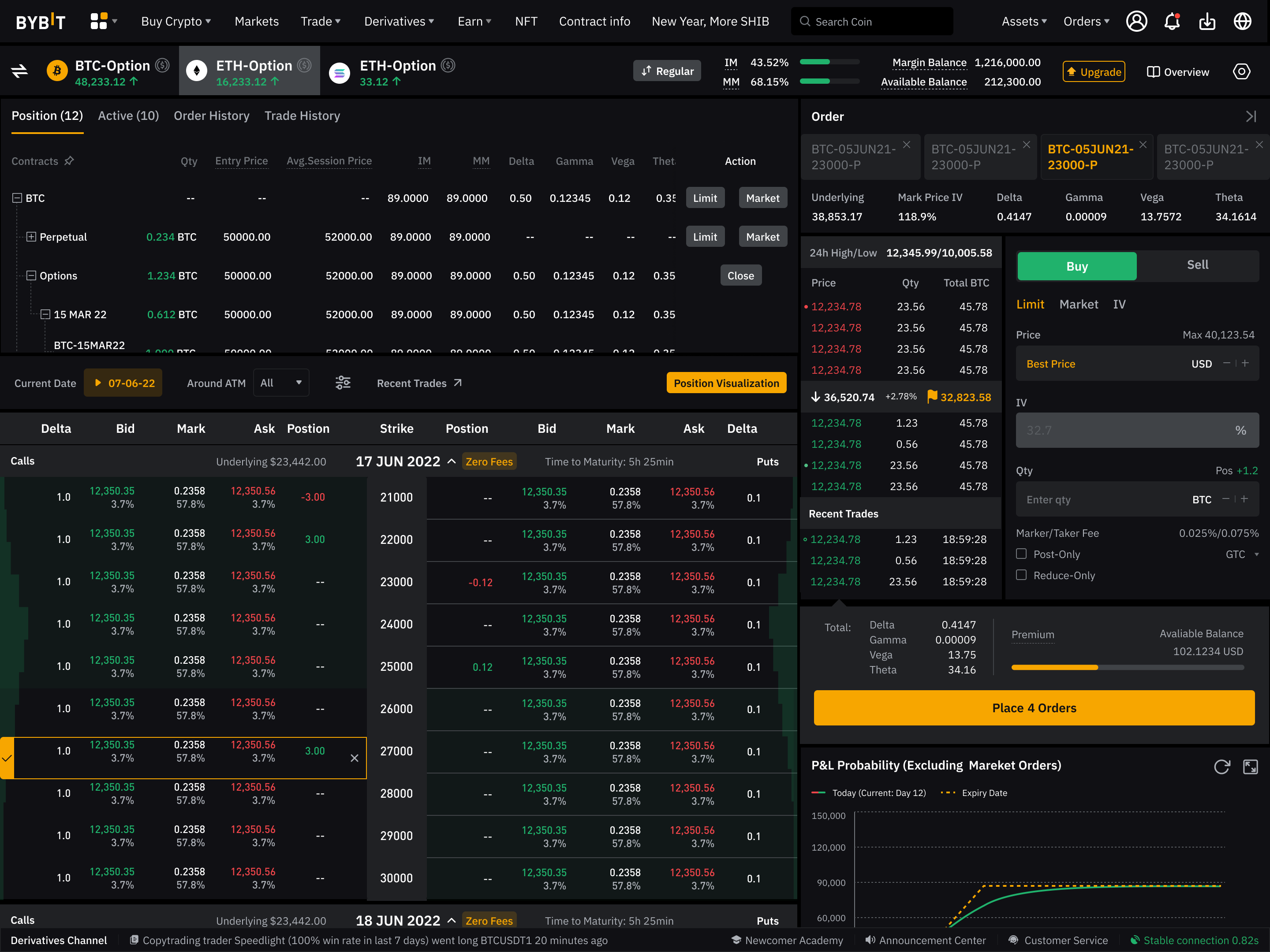Expand the P&L Probability chart fullscreen

(x=1250, y=766)
